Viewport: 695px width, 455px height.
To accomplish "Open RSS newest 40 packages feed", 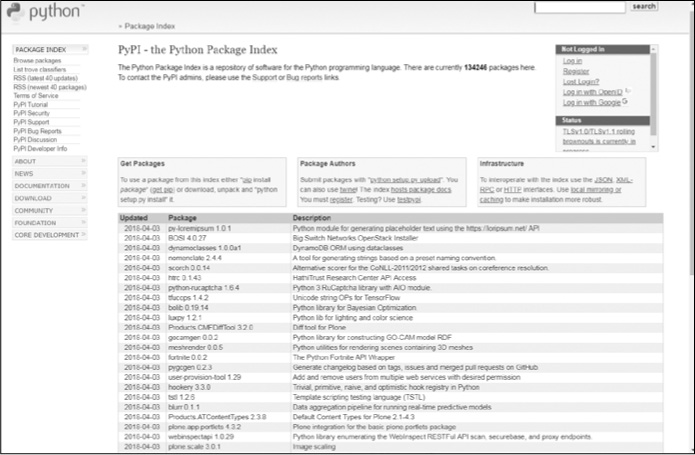I will tap(50, 87).
